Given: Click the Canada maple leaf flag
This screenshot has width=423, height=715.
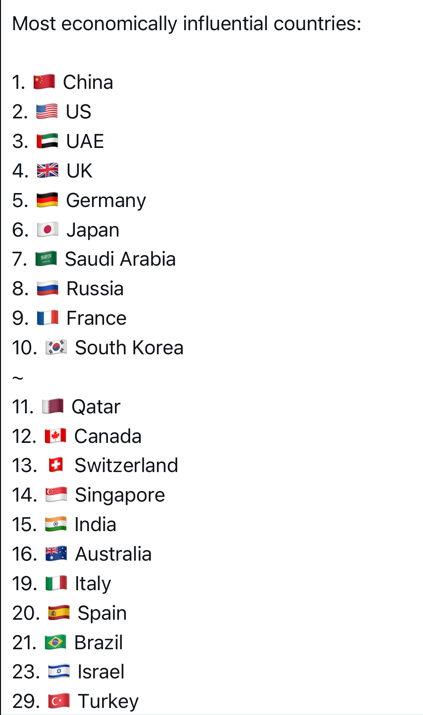Looking at the screenshot, I should click(56, 436).
